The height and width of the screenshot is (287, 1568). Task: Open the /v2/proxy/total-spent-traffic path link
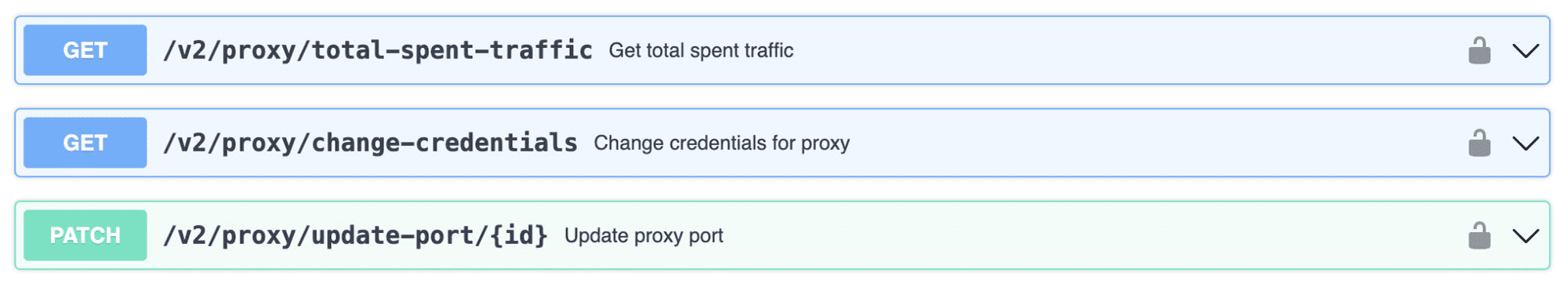coord(378,50)
